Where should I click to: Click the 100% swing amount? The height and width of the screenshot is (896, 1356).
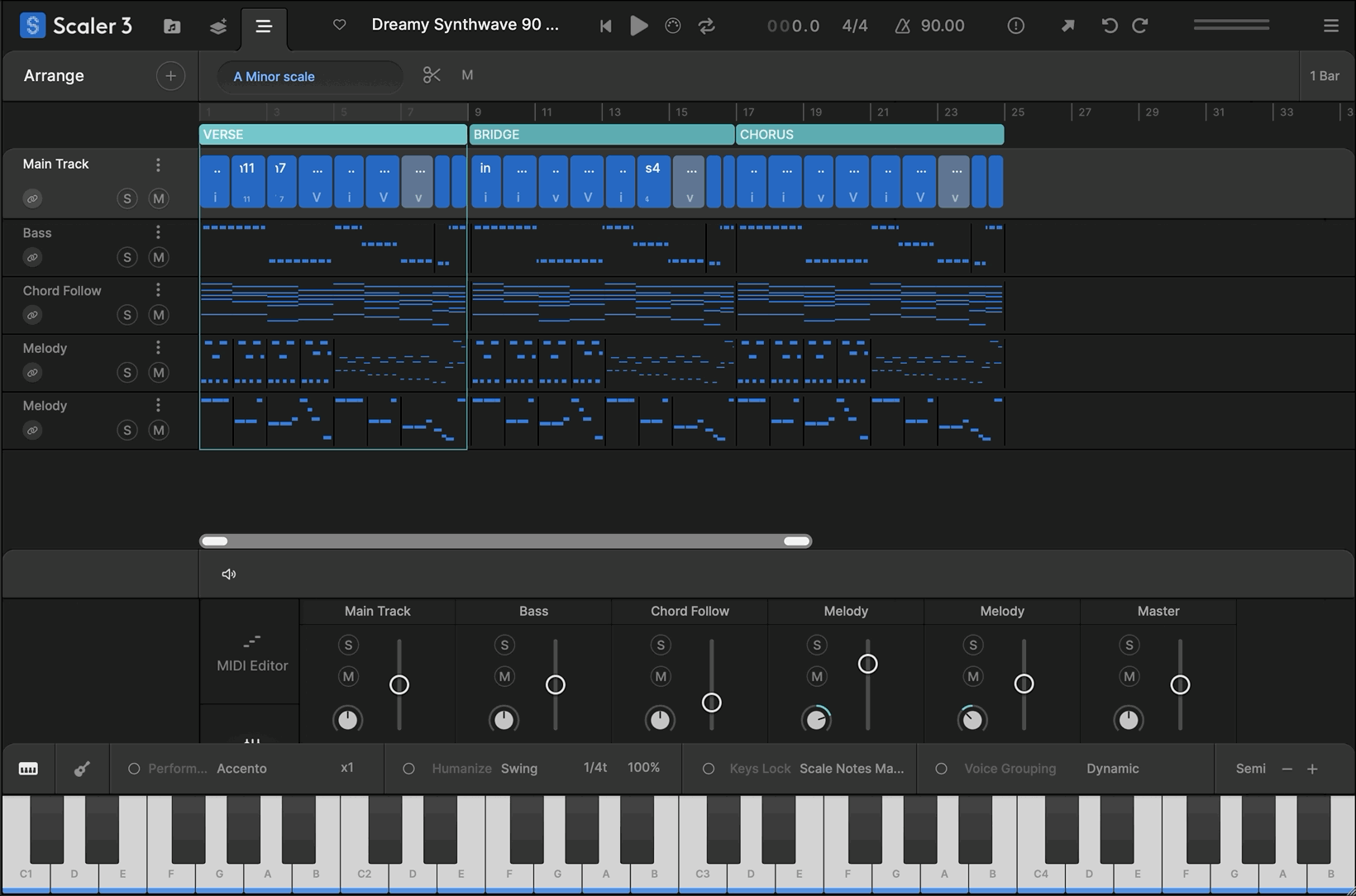coord(643,768)
